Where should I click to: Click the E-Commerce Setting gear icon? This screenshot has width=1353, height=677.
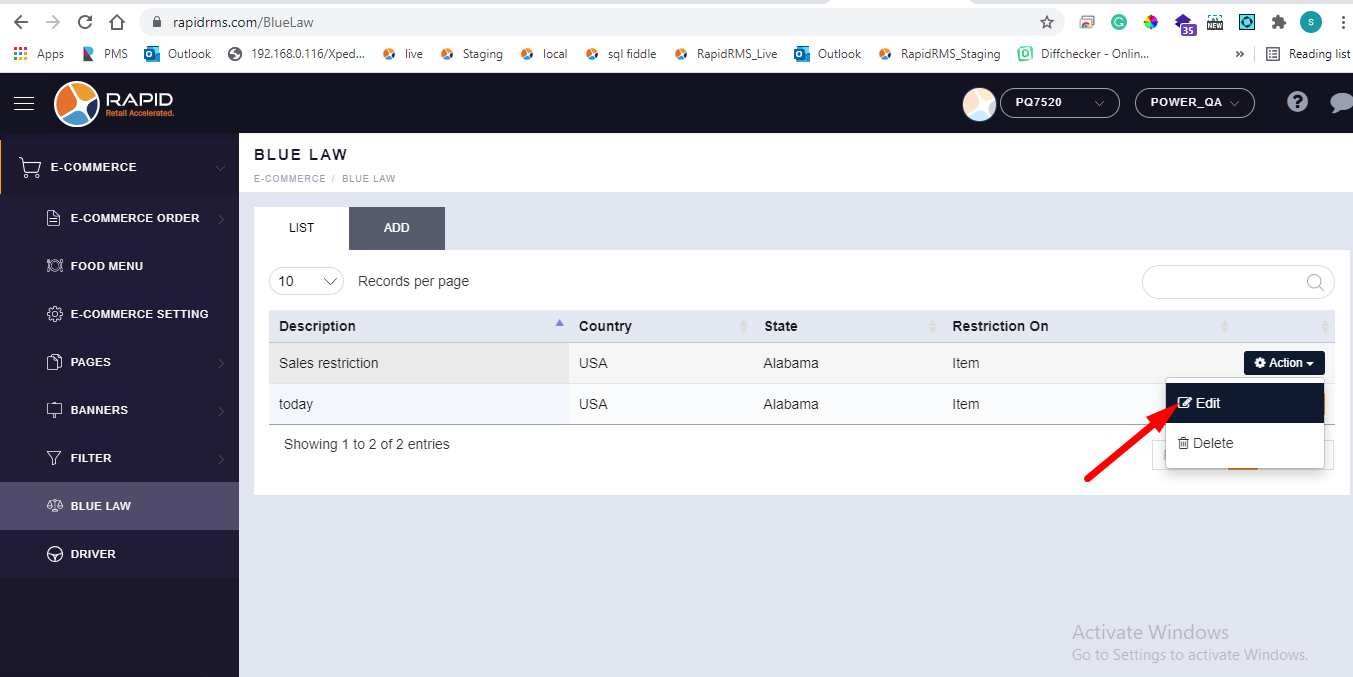55,314
